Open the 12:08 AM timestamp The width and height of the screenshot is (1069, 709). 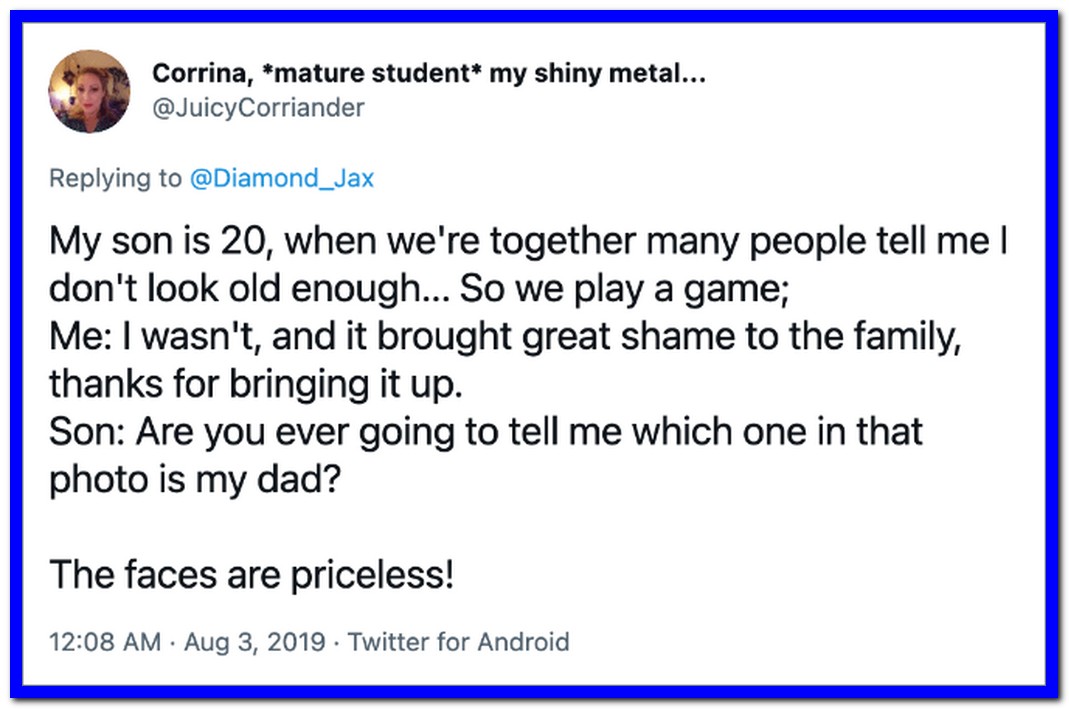pyautogui.click(x=105, y=642)
